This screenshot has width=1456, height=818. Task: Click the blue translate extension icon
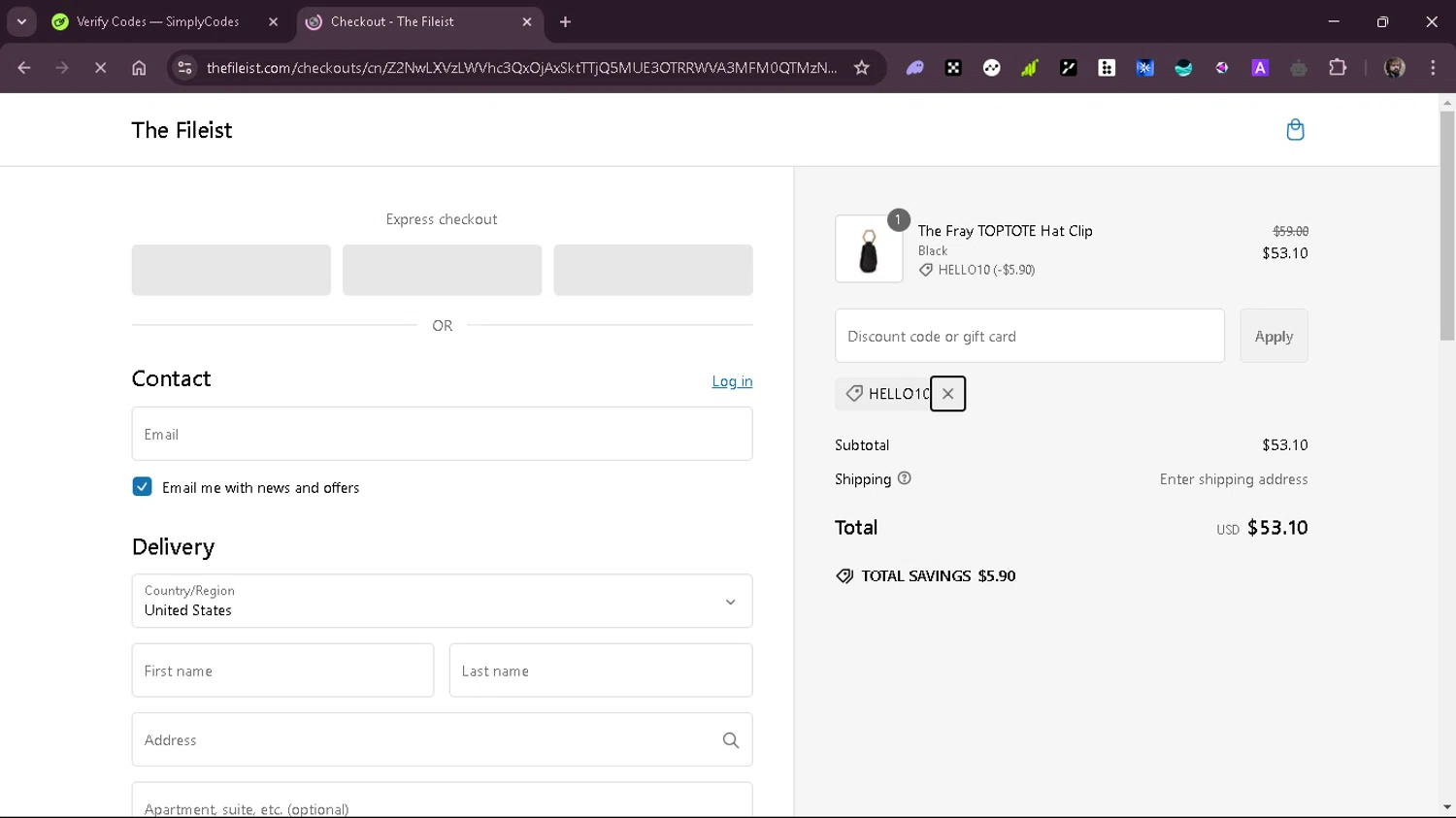[1145, 68]
